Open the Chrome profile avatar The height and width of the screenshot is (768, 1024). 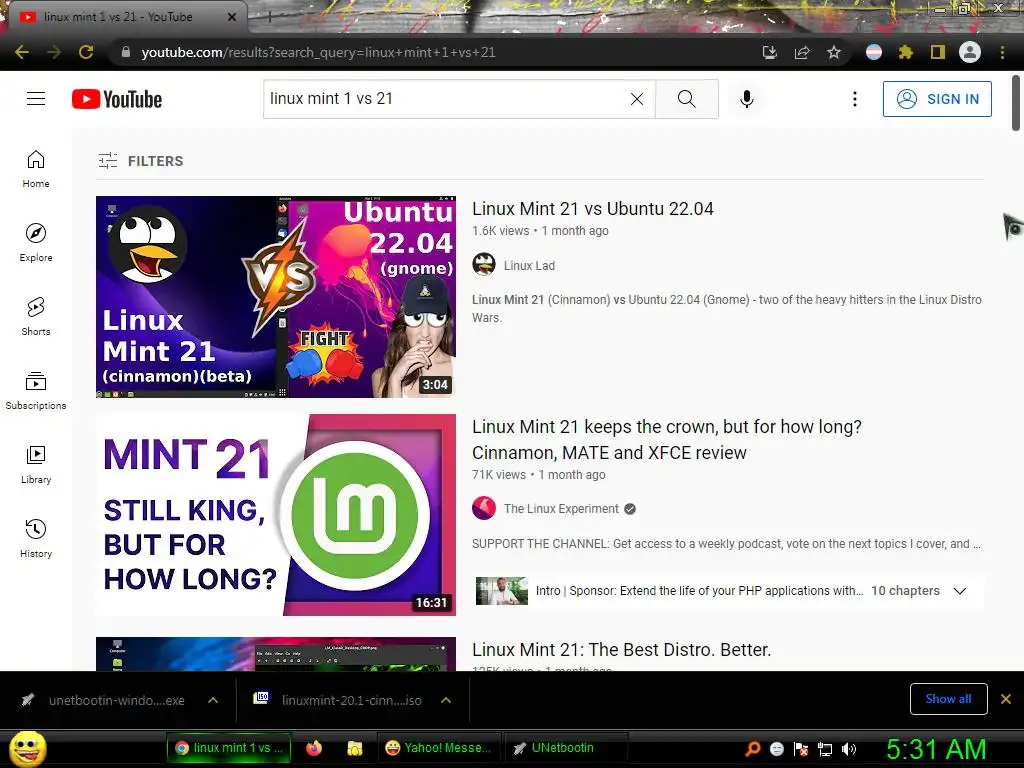970,52
